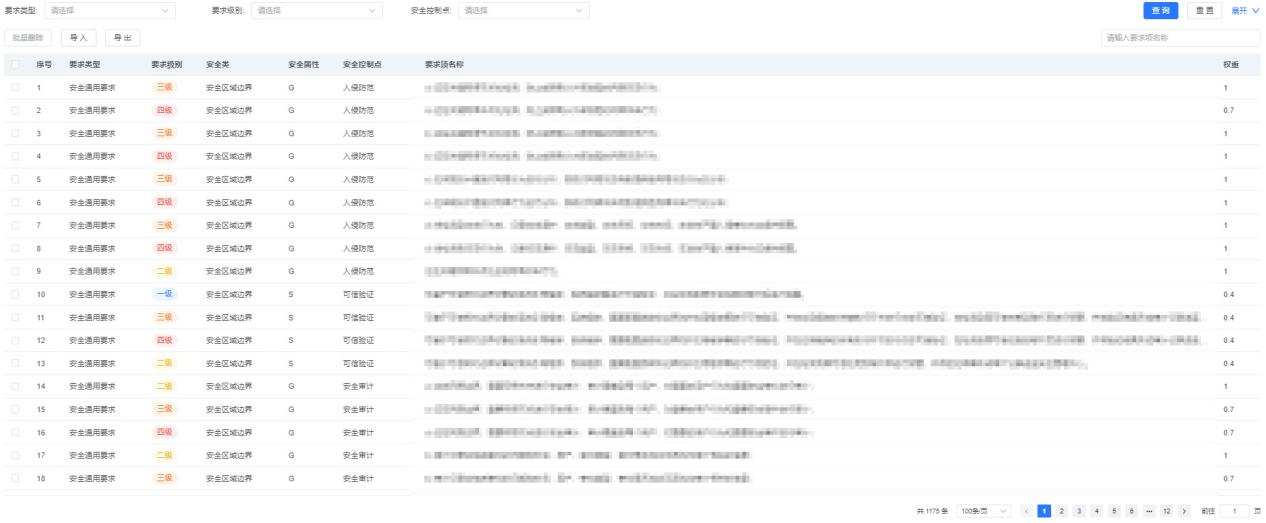Click the 二级 level tag in row 9

point(164,271)
